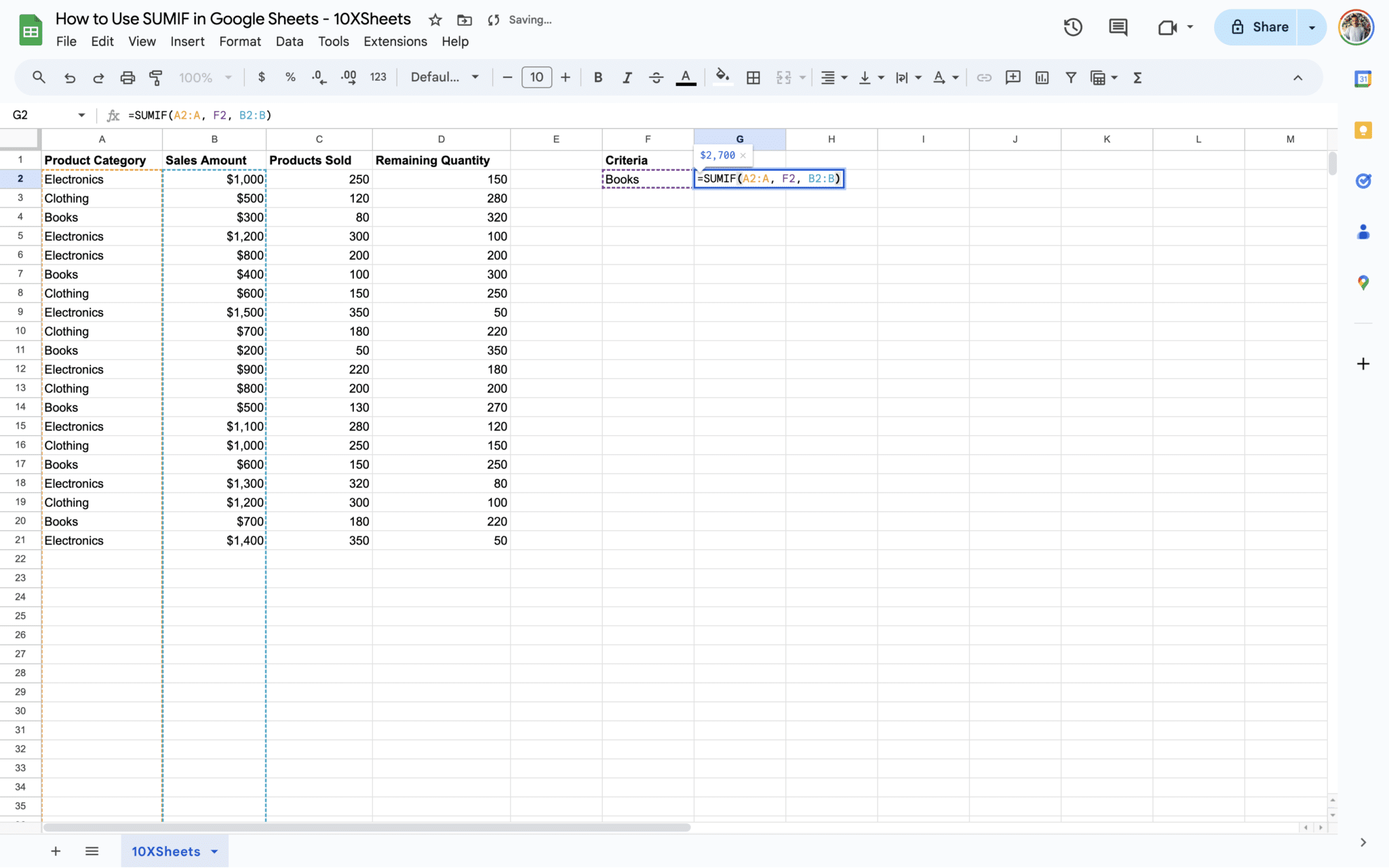Toggle bold formatting
The image size is (1389, 868).
pyautogui.click(x=598, y=78)
